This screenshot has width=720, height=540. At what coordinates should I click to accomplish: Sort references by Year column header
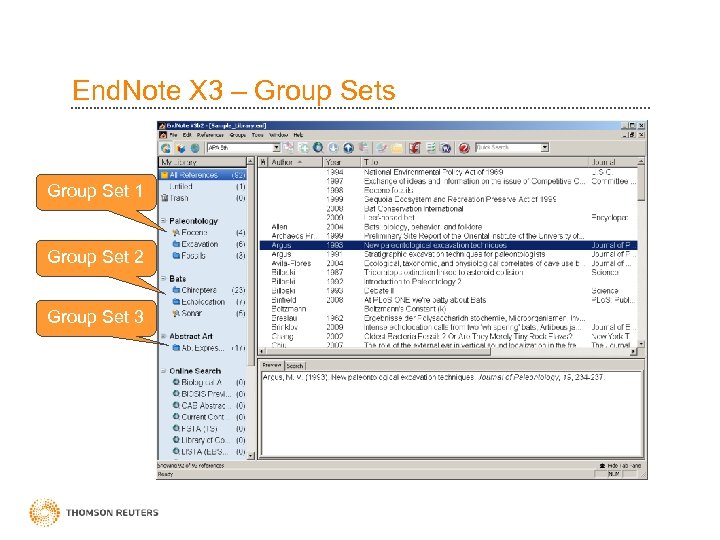(341, 162)
